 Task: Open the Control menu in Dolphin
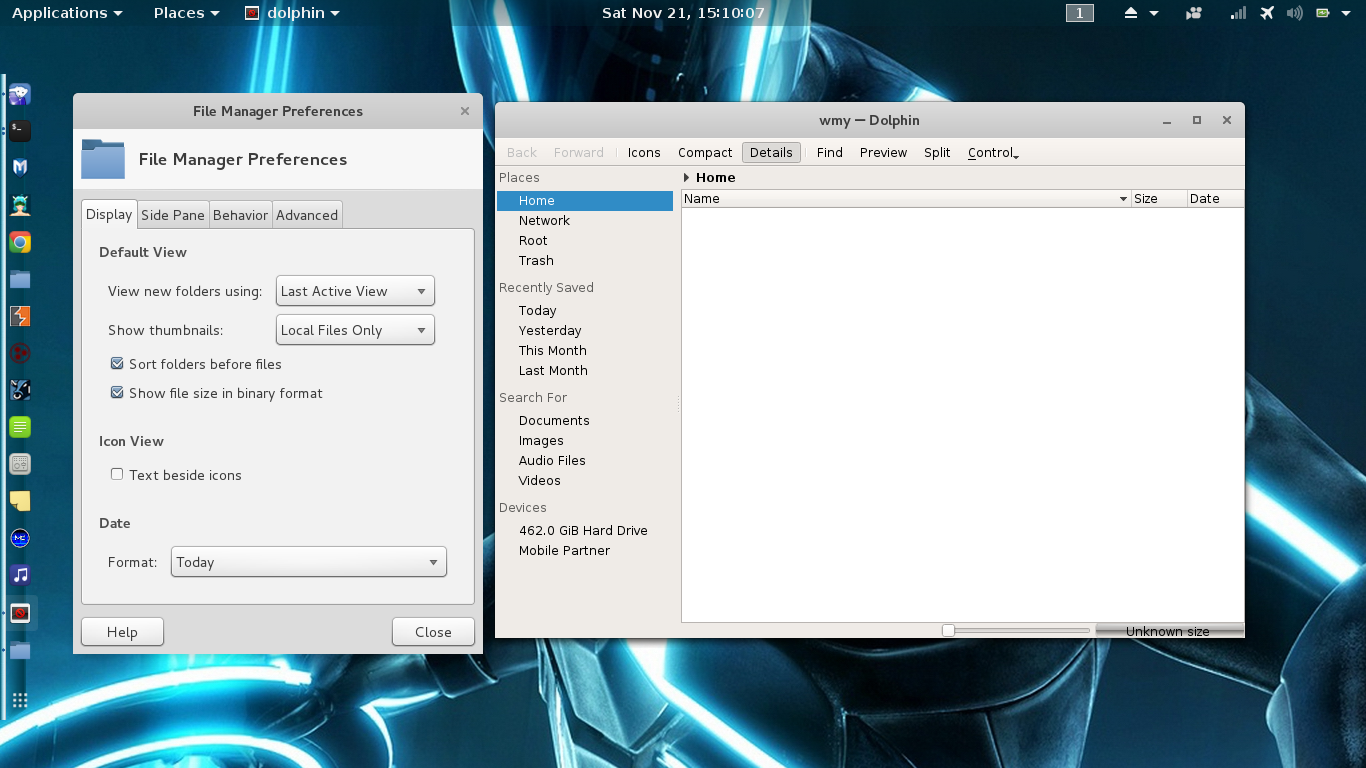click(993, 153)
